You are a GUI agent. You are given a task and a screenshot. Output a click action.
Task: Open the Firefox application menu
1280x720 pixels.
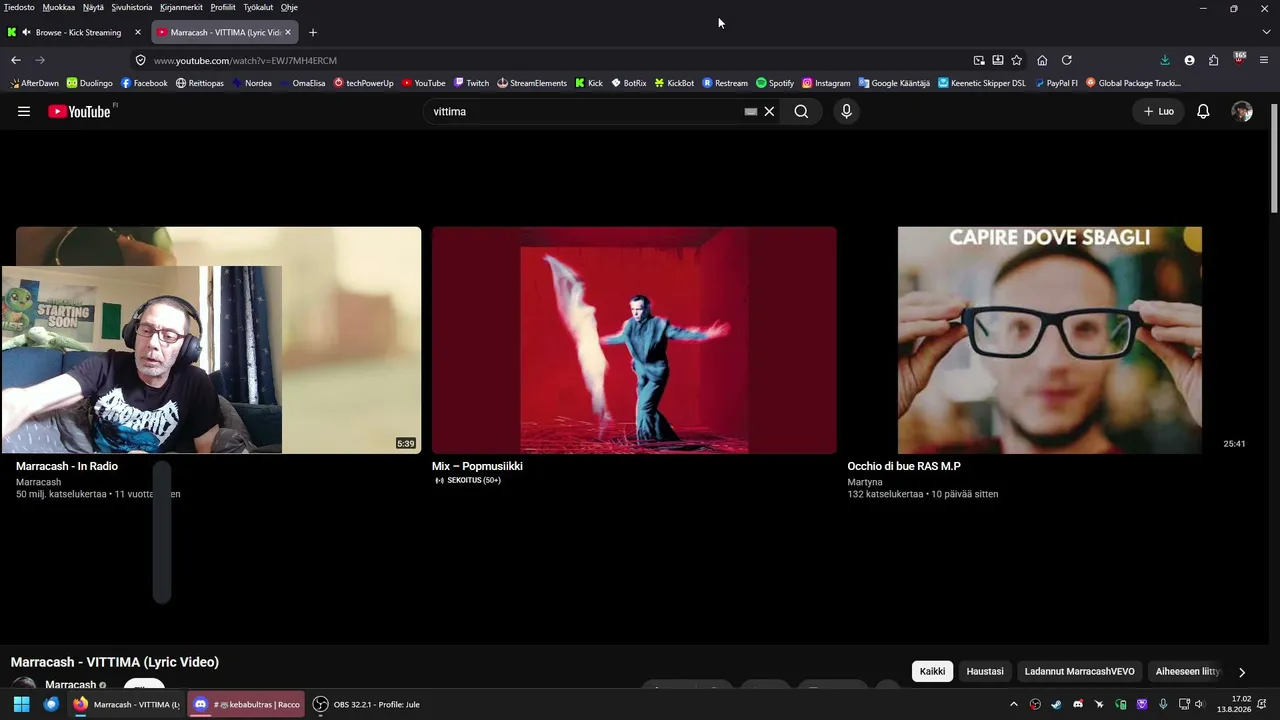click(1264, 60)
